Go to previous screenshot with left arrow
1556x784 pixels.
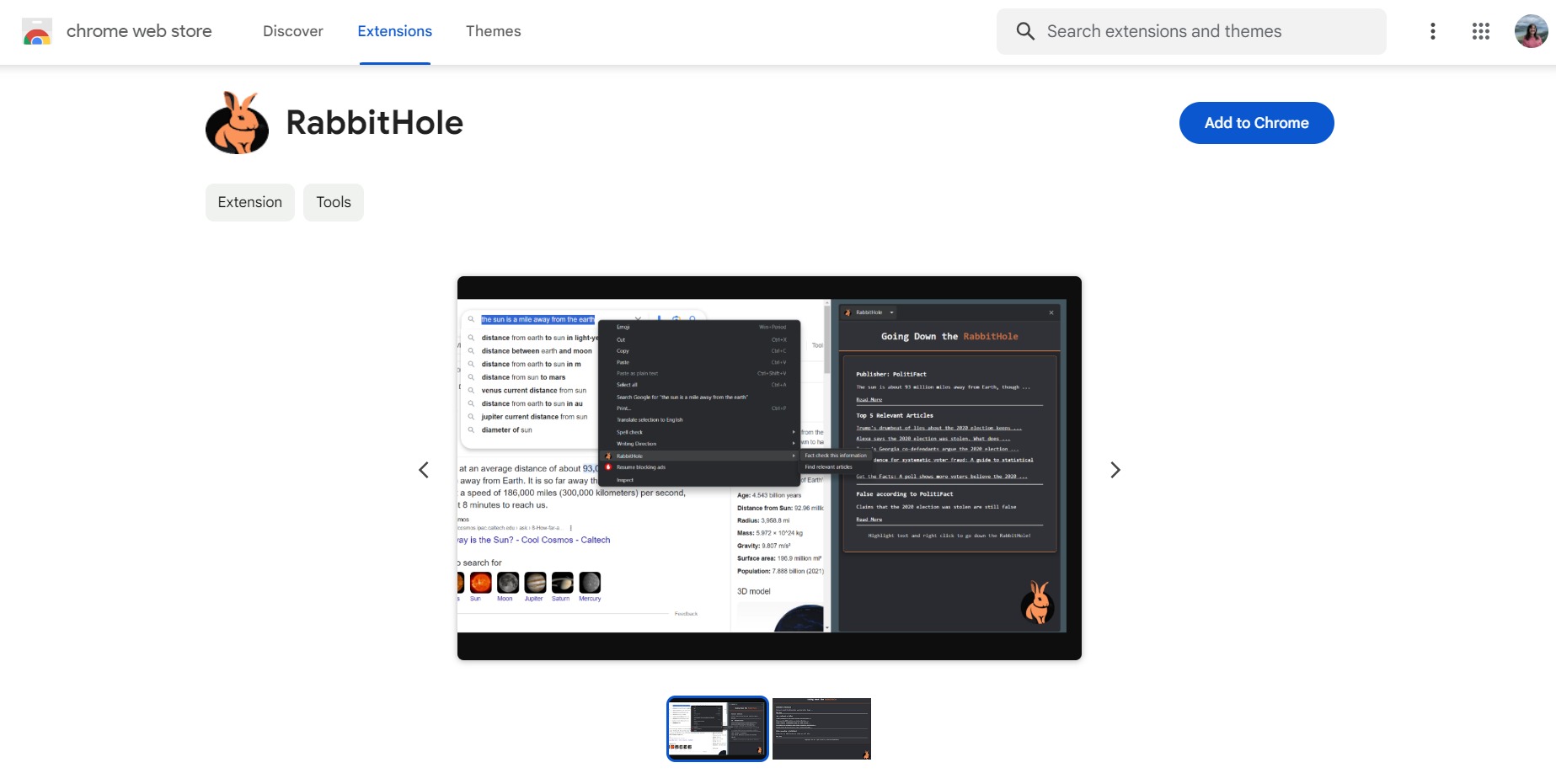coord(424,469)
